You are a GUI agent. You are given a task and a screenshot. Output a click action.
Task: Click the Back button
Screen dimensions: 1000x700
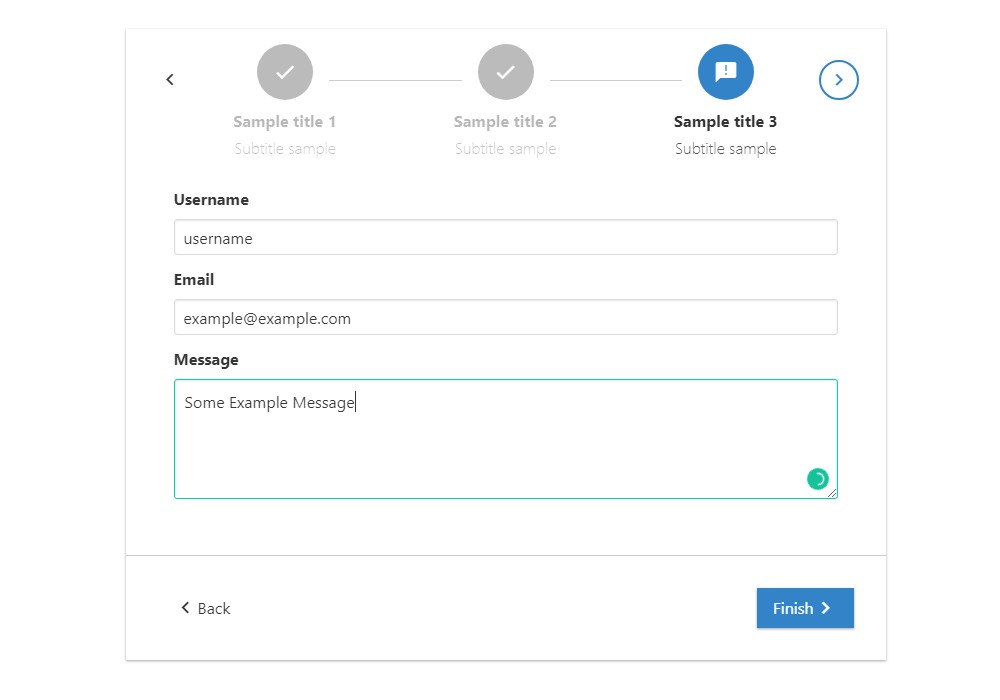pos(205,608)
